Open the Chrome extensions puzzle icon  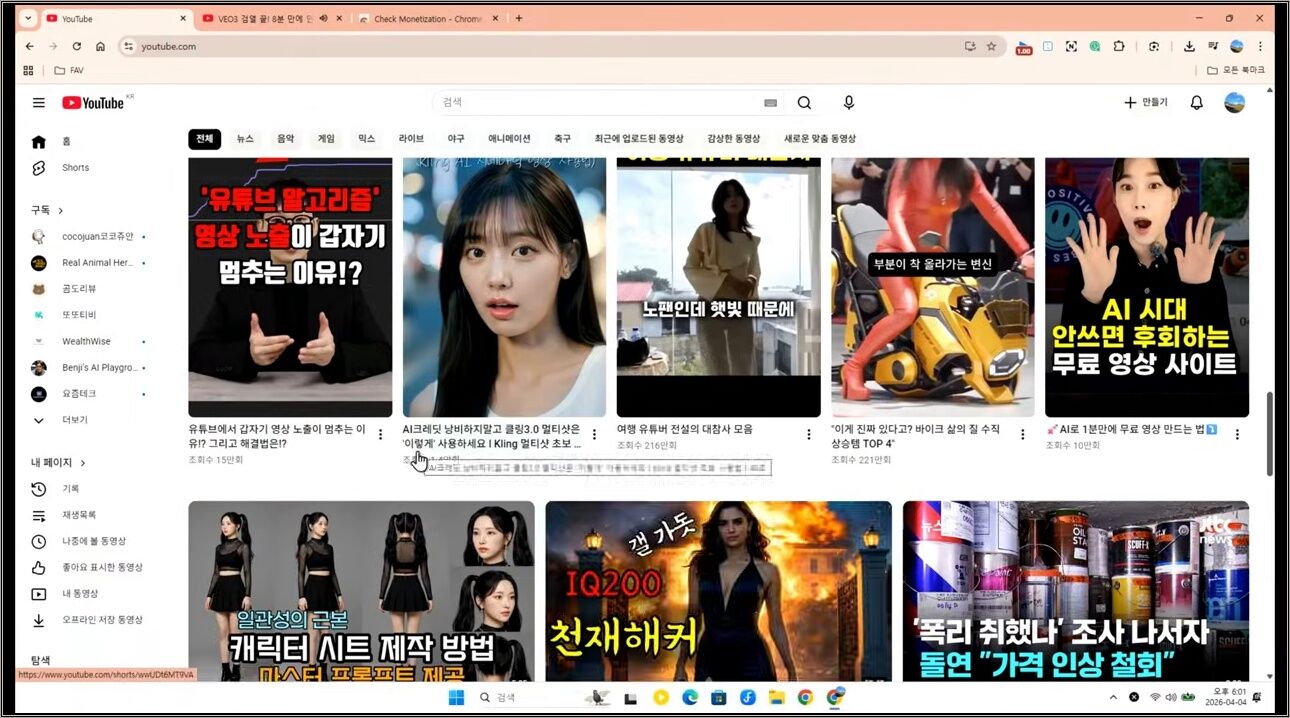tap(1119, 46)
